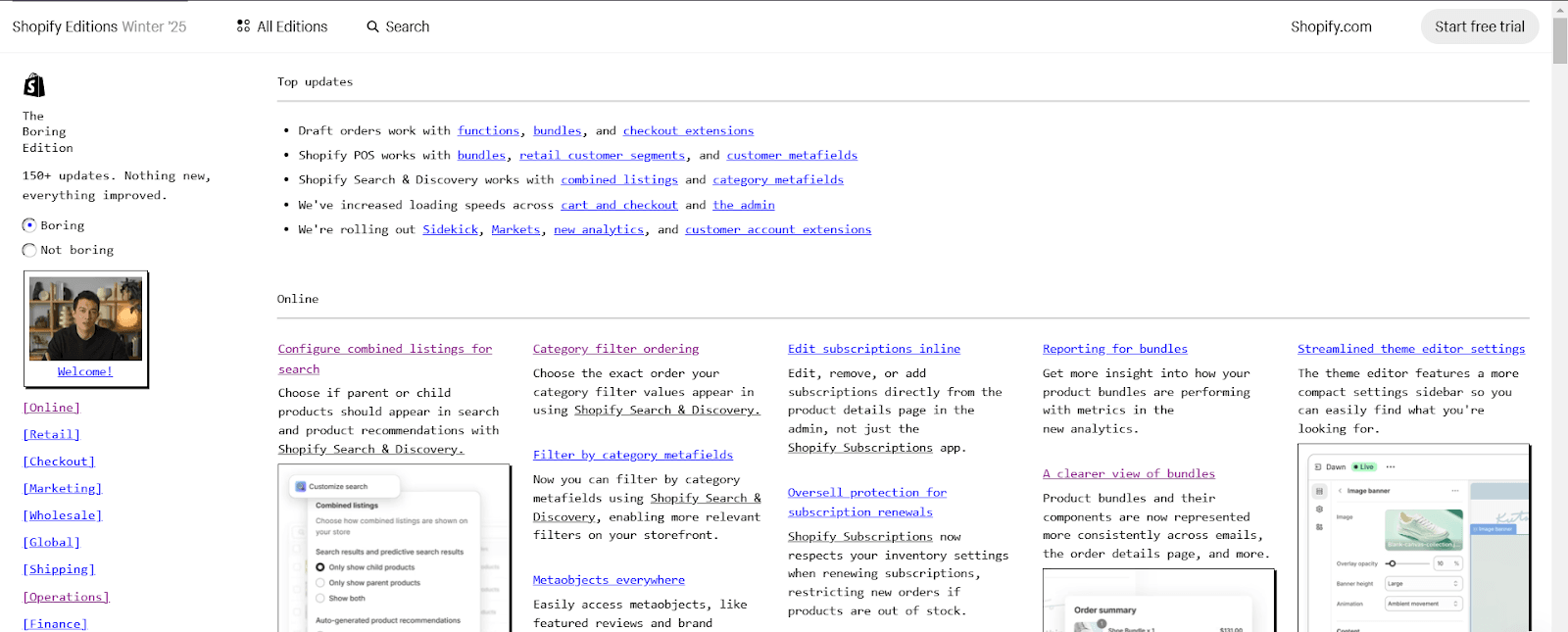Open A clearer view of bundles

[1129, 473]
